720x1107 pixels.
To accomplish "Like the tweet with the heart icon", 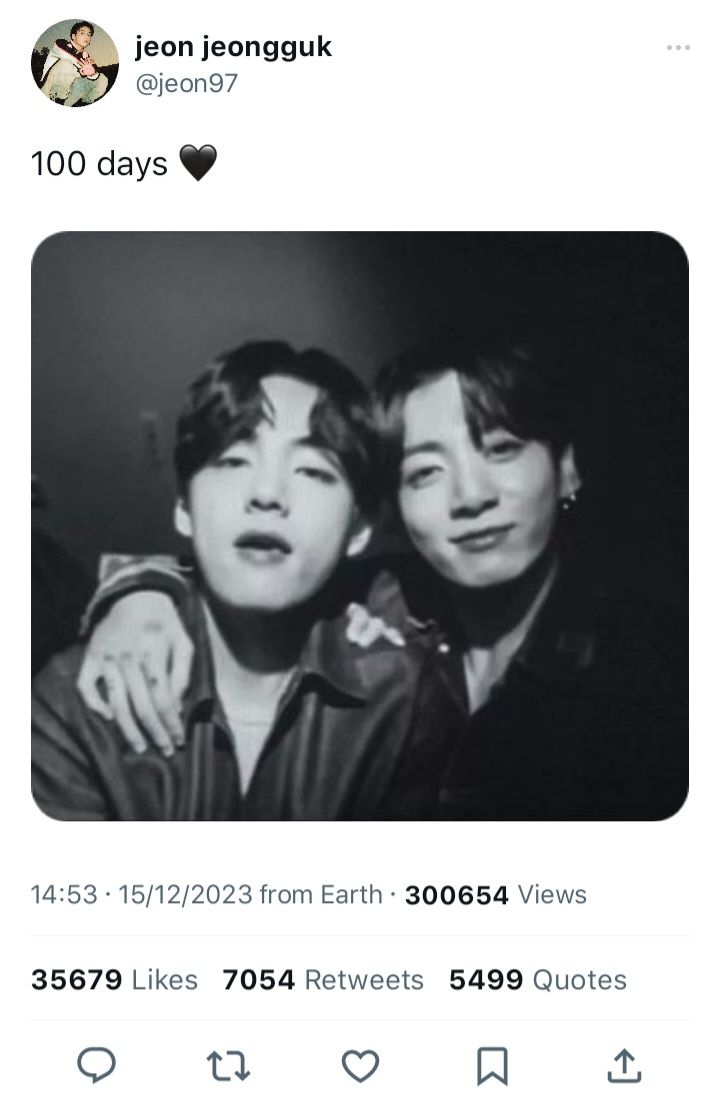I will coord(360,1065).
